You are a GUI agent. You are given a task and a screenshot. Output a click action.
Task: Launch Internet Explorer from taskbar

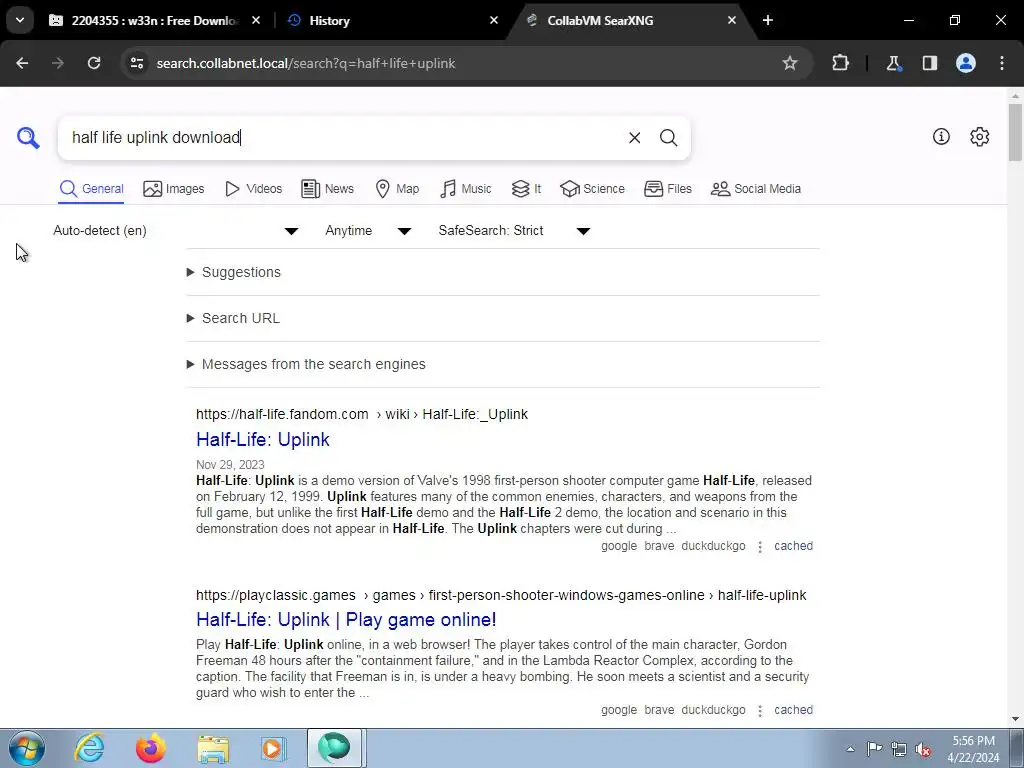tap(89, 748)
